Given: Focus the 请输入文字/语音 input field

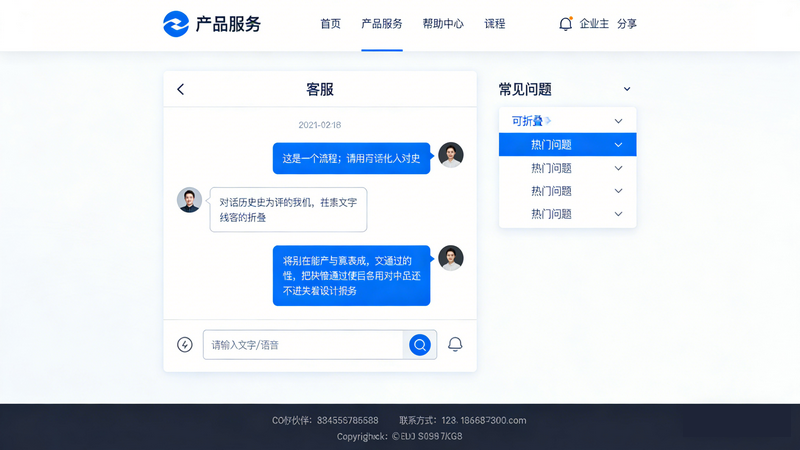Looking at the screenshot, I should (303, 345).
